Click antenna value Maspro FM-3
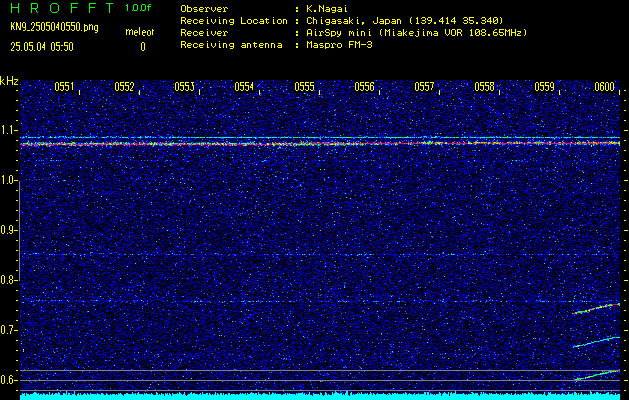629x400 pixels. tap(339, 45)
